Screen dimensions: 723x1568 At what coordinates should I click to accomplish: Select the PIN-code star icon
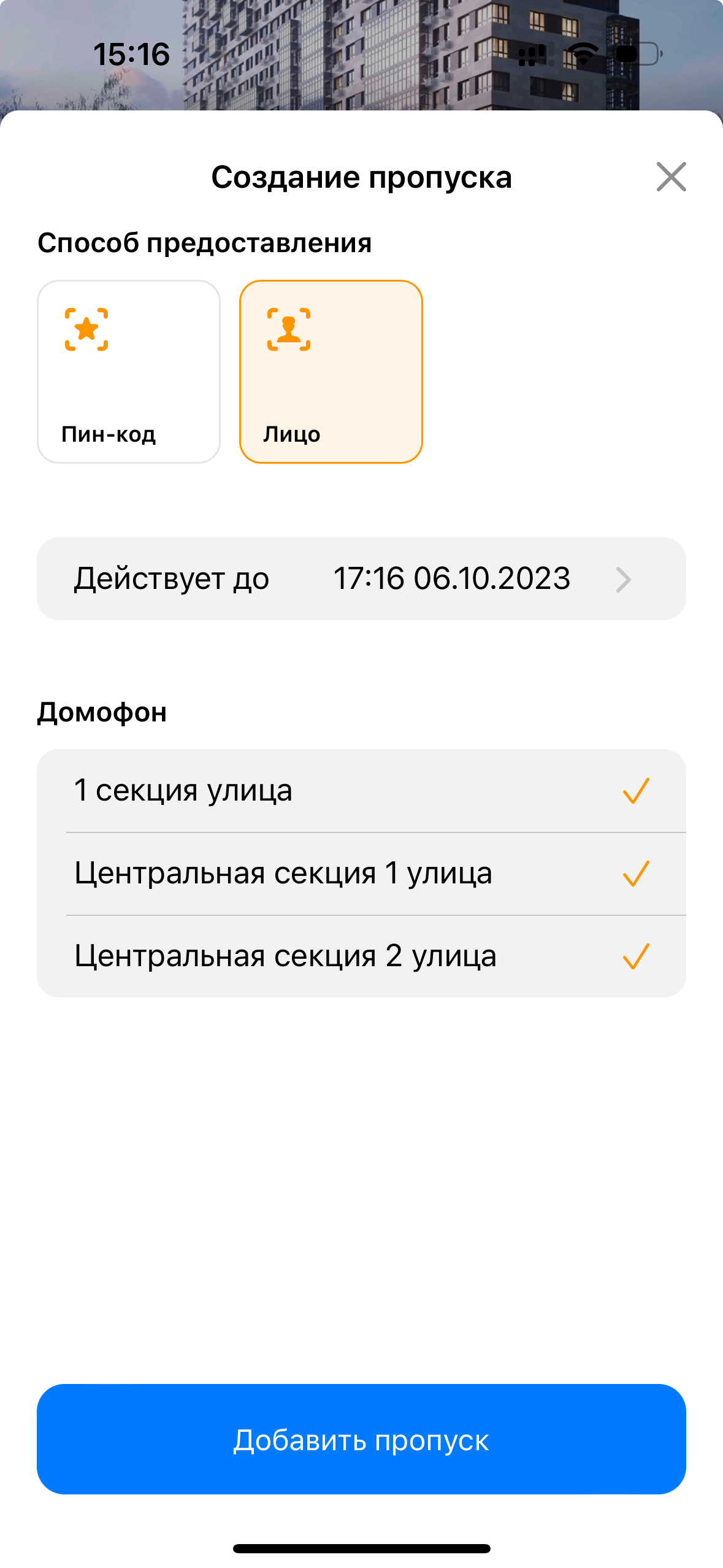(86, 329)
